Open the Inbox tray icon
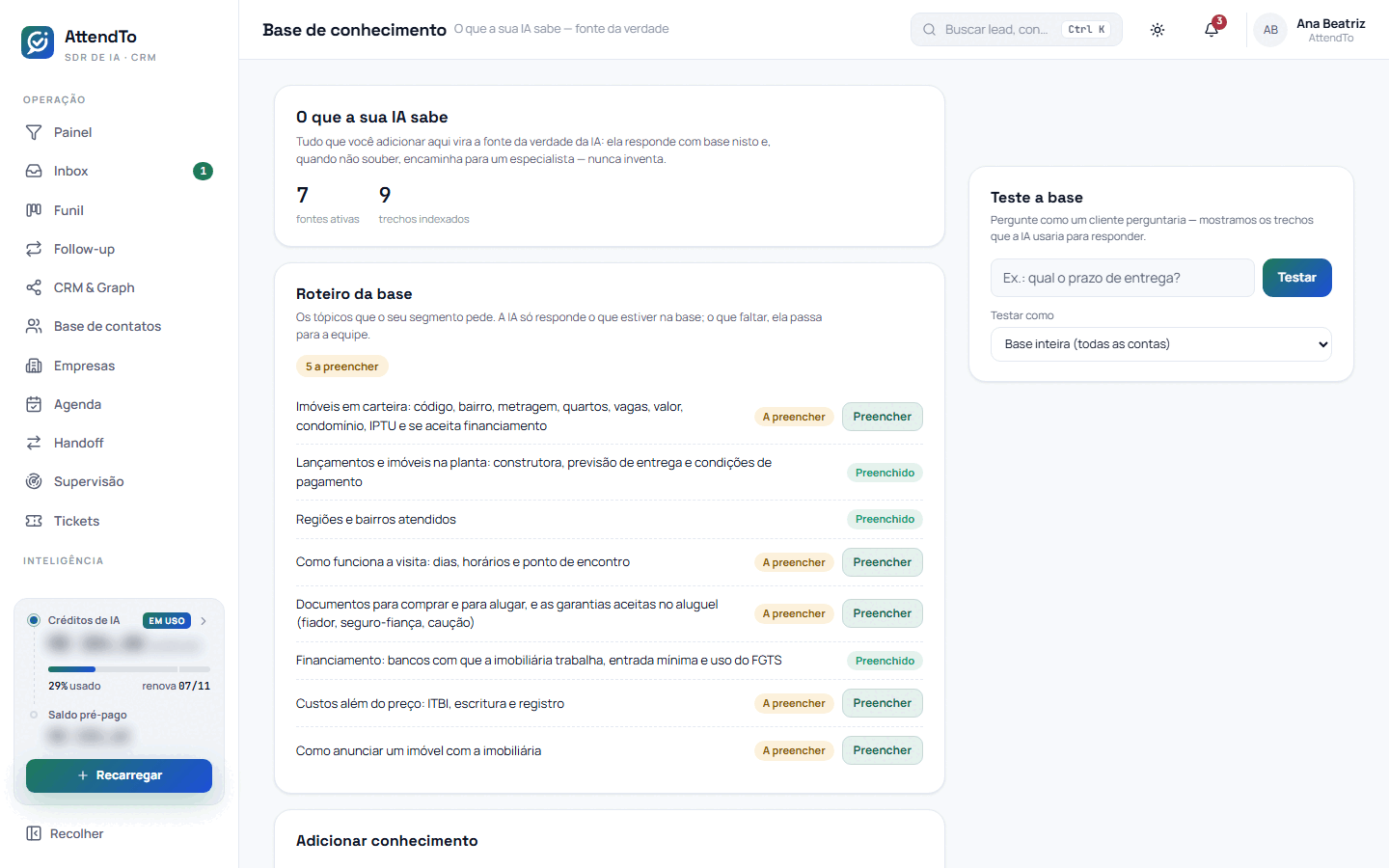 (x=34, y=171)
